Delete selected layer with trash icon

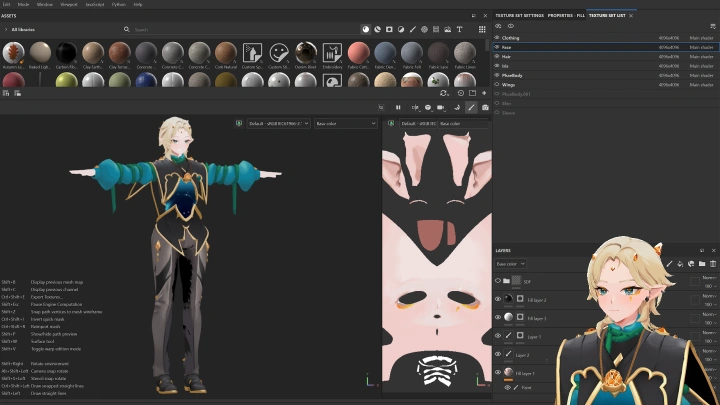click(713, 264)
